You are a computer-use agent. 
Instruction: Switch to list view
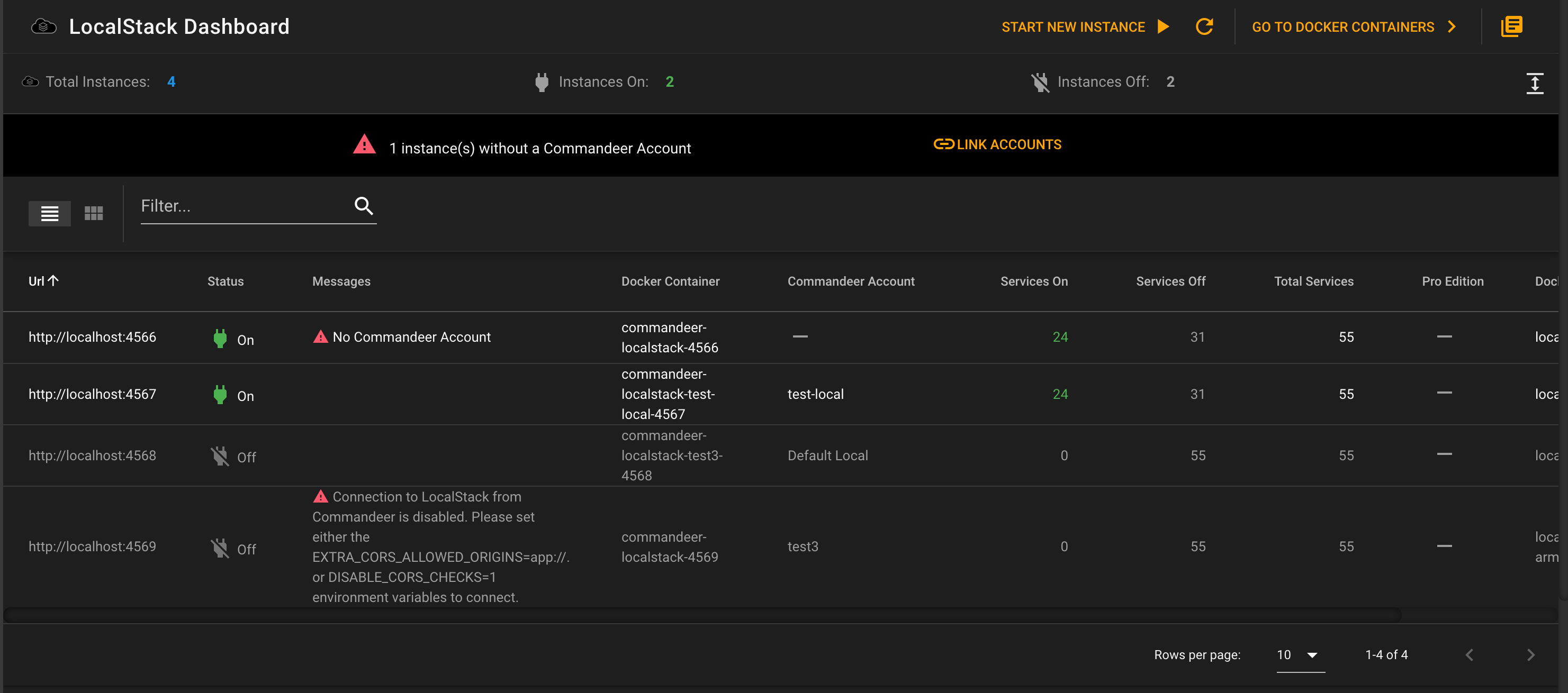(x=50, y=214)
